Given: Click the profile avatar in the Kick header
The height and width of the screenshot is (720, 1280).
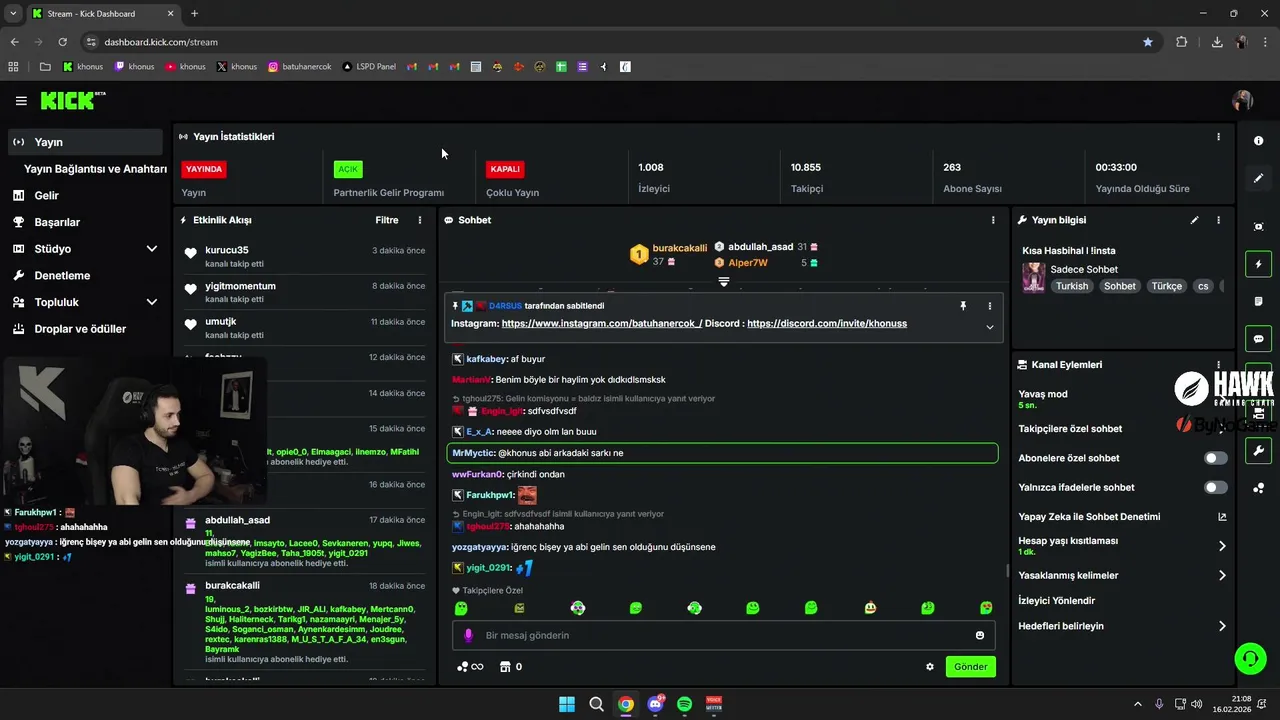Looking at the screenshot, I should 1243,101.
